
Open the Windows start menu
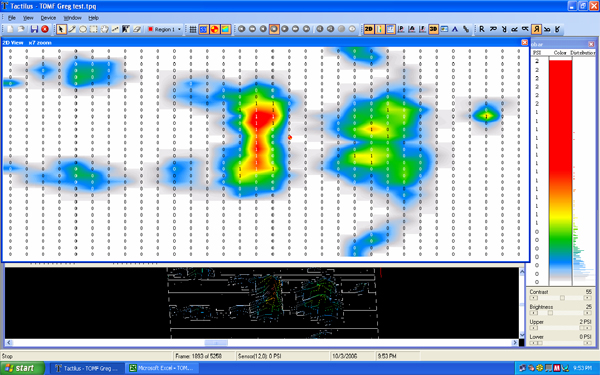22,368
